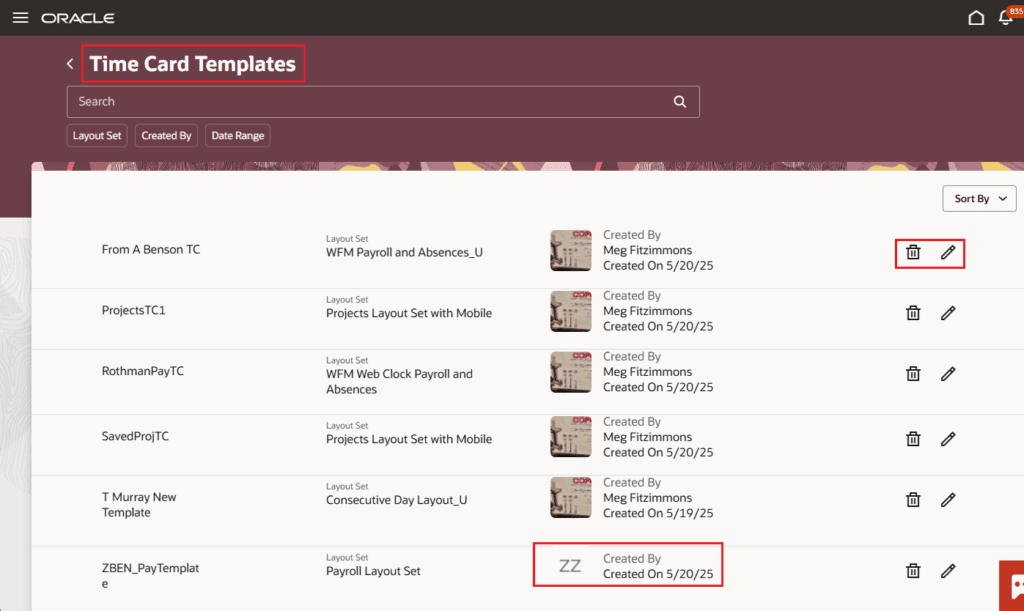Image resolution: width=1024 pixels, height=611 pixels.
Task: Click the back arrow beside Time Card Templates
Action: point(70,64)
